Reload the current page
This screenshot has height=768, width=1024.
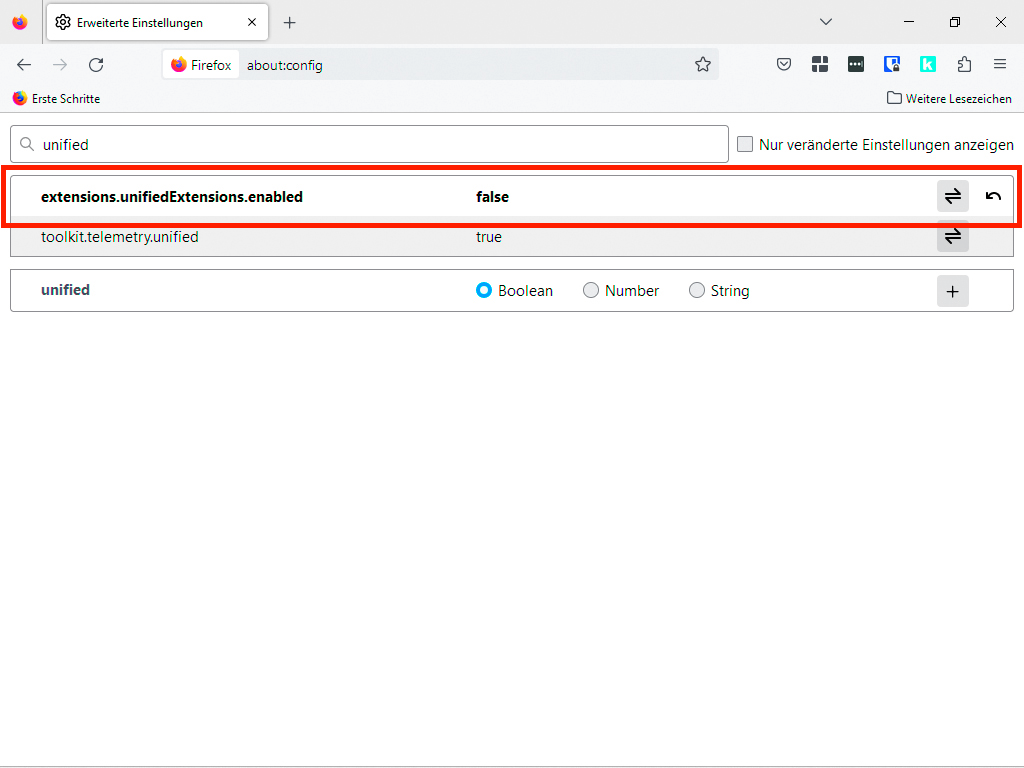click(x=96, y=65)
